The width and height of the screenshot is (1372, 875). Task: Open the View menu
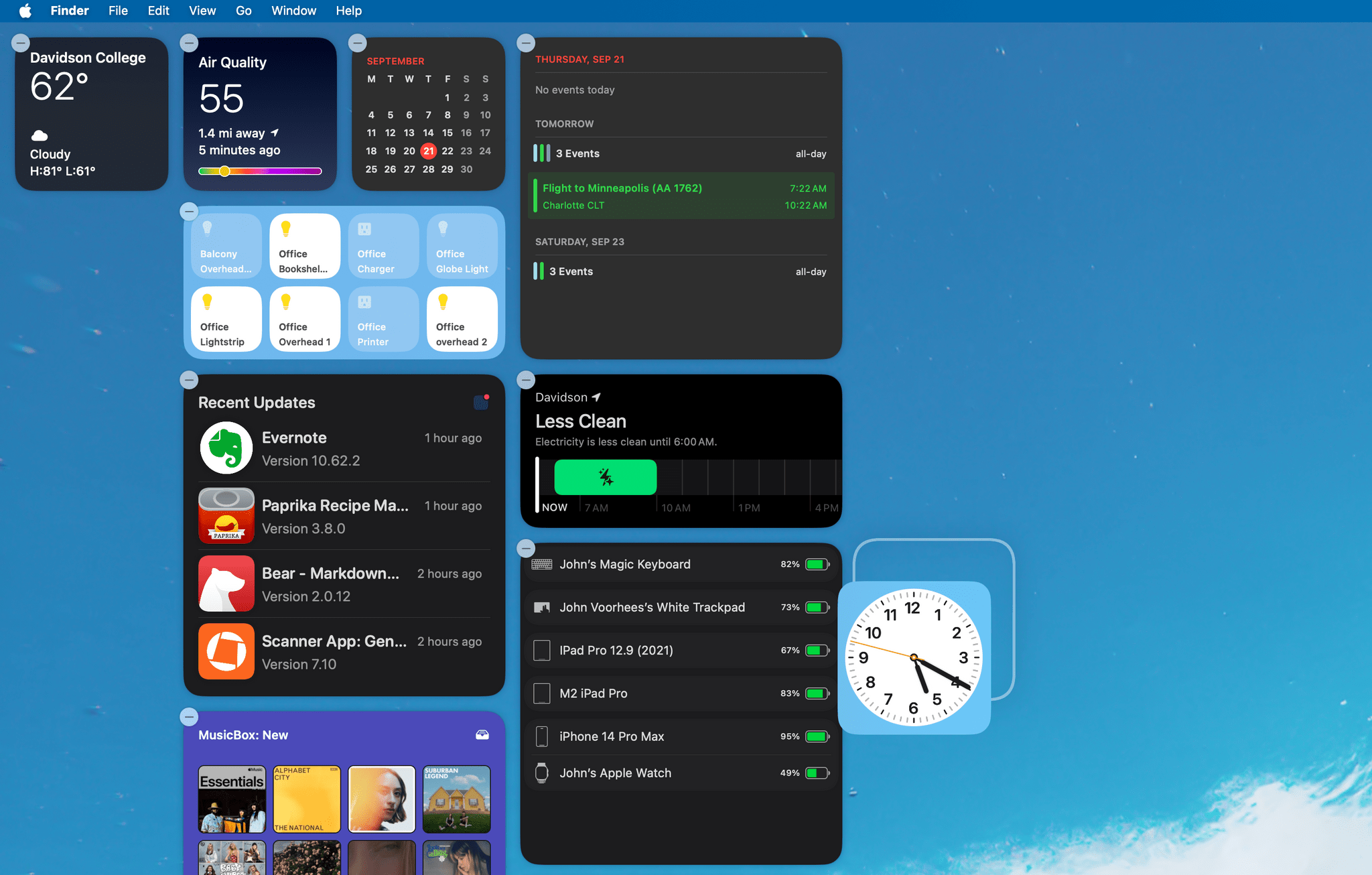(202, 11)
